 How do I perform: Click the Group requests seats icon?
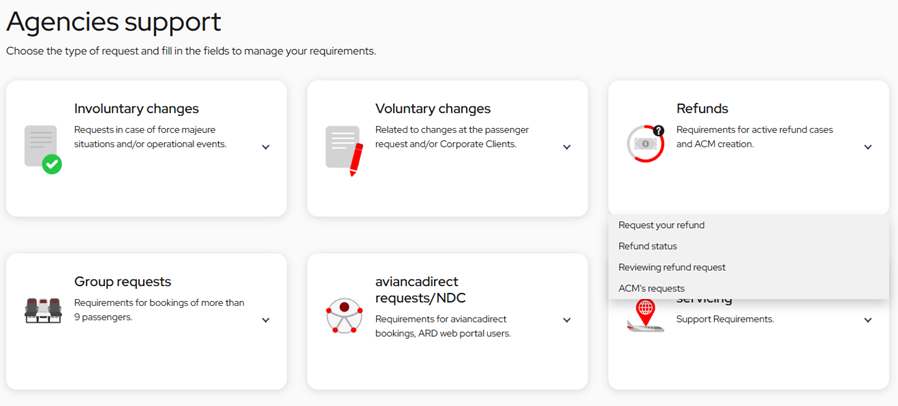coord(43,311)
